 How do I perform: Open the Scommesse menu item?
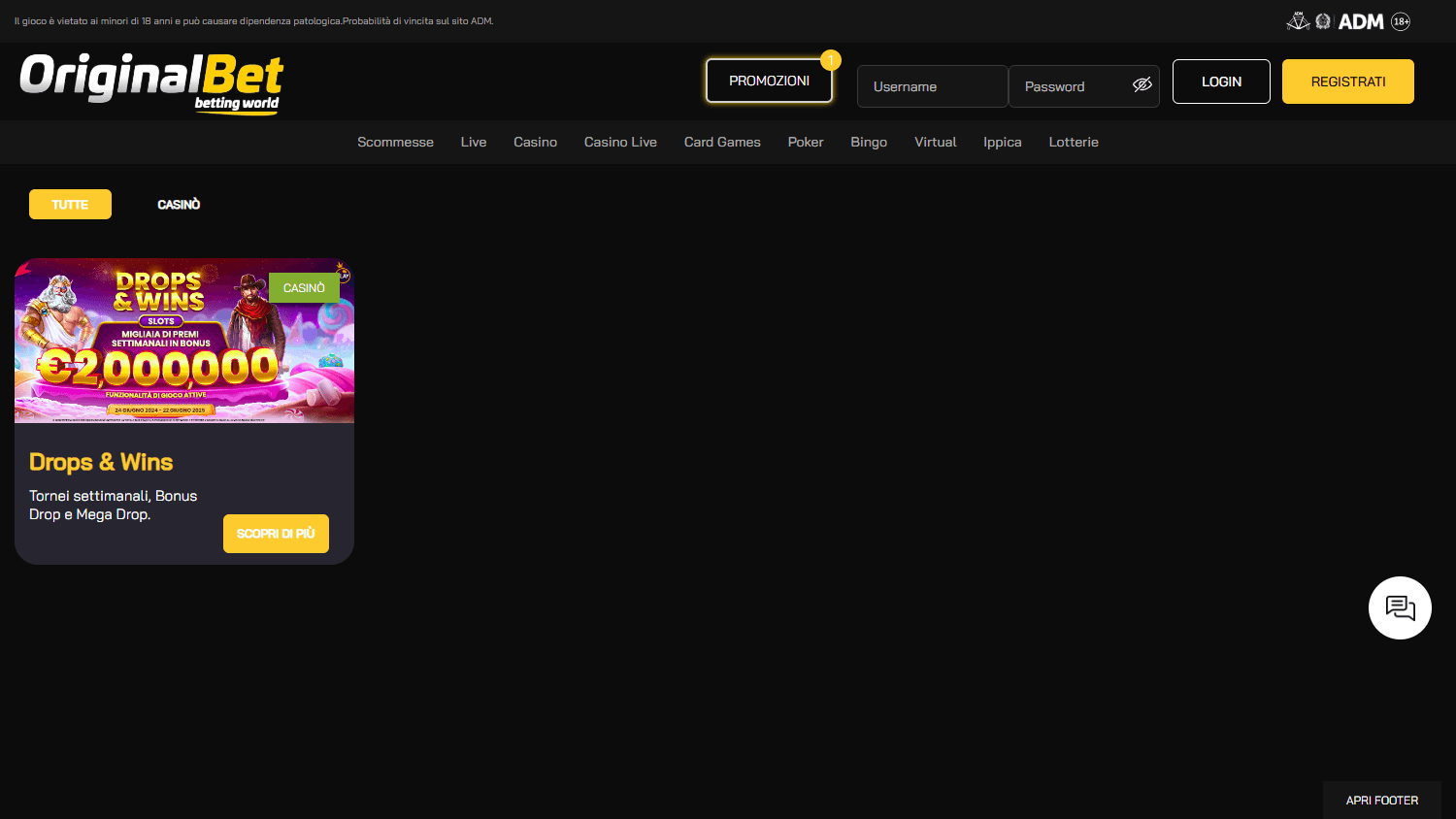point(395,142)
